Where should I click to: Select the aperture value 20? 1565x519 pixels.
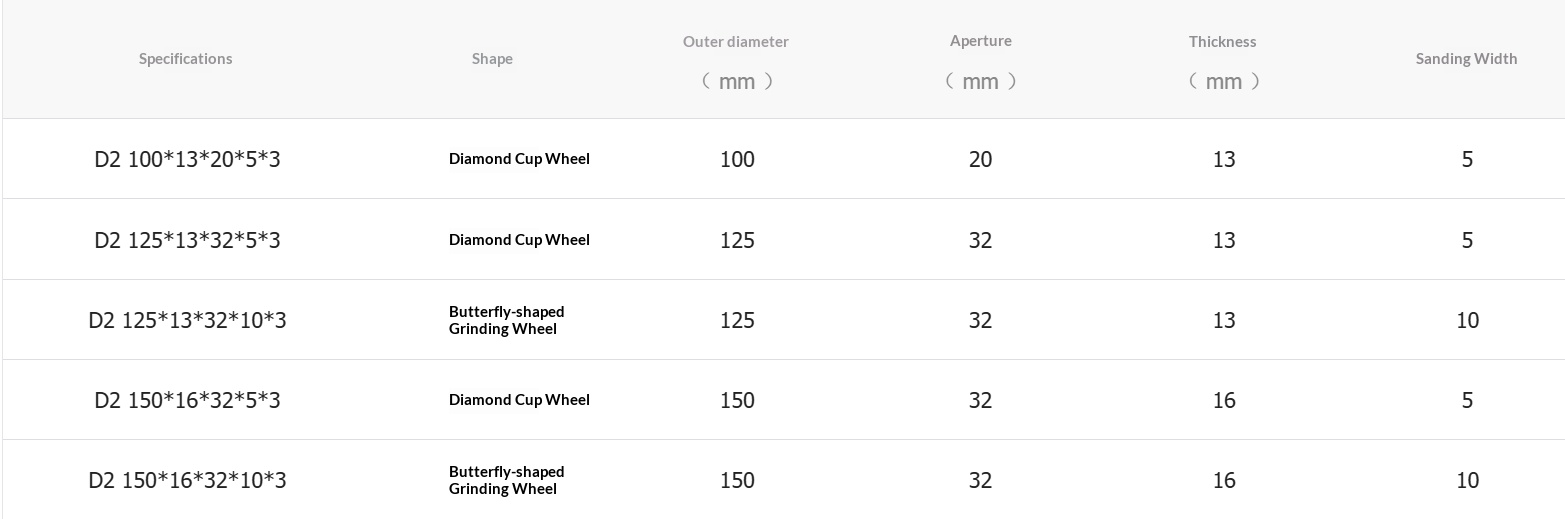click(980, 159)
